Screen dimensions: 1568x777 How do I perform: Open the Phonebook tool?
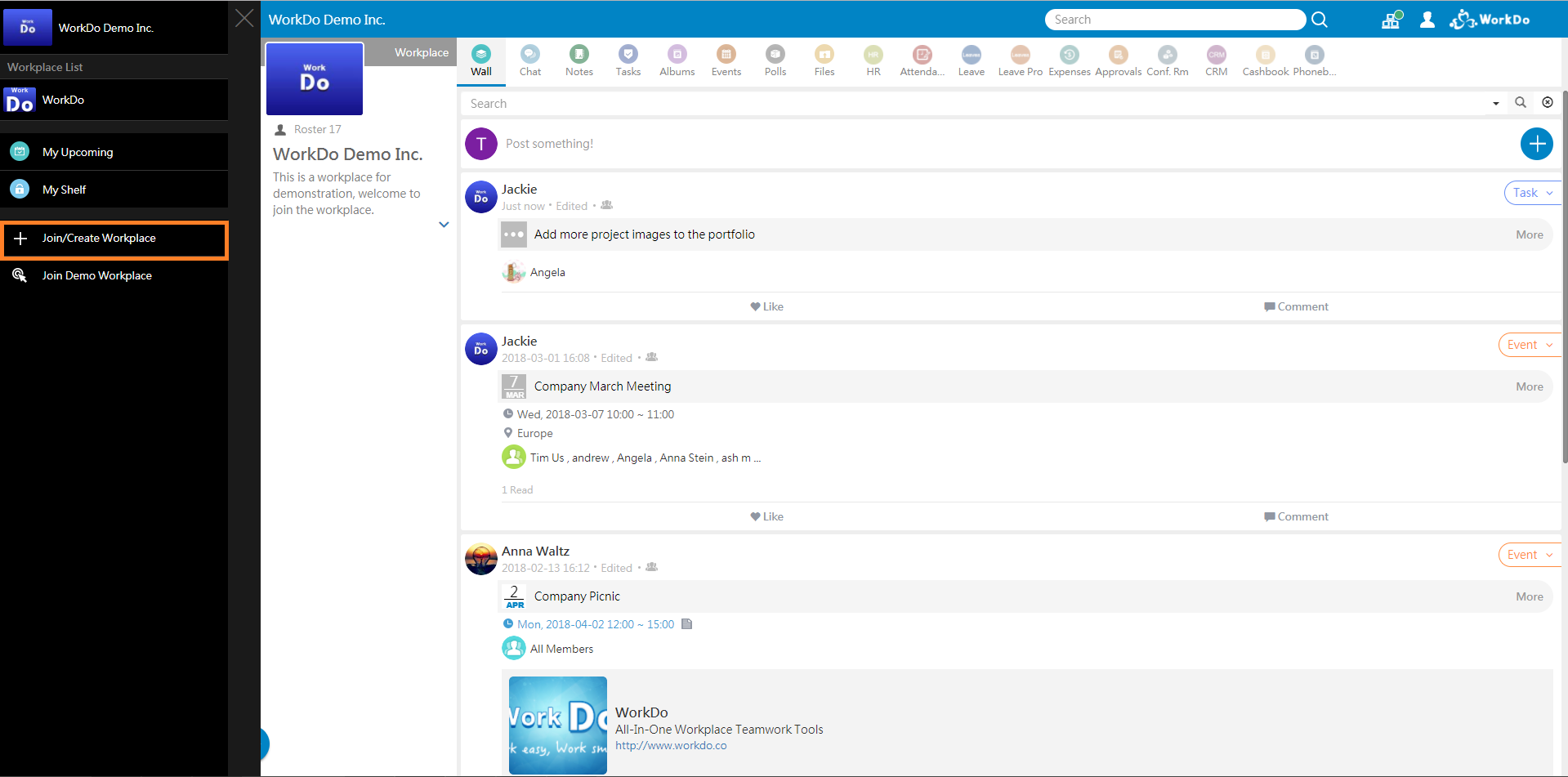click(1315, 61)
